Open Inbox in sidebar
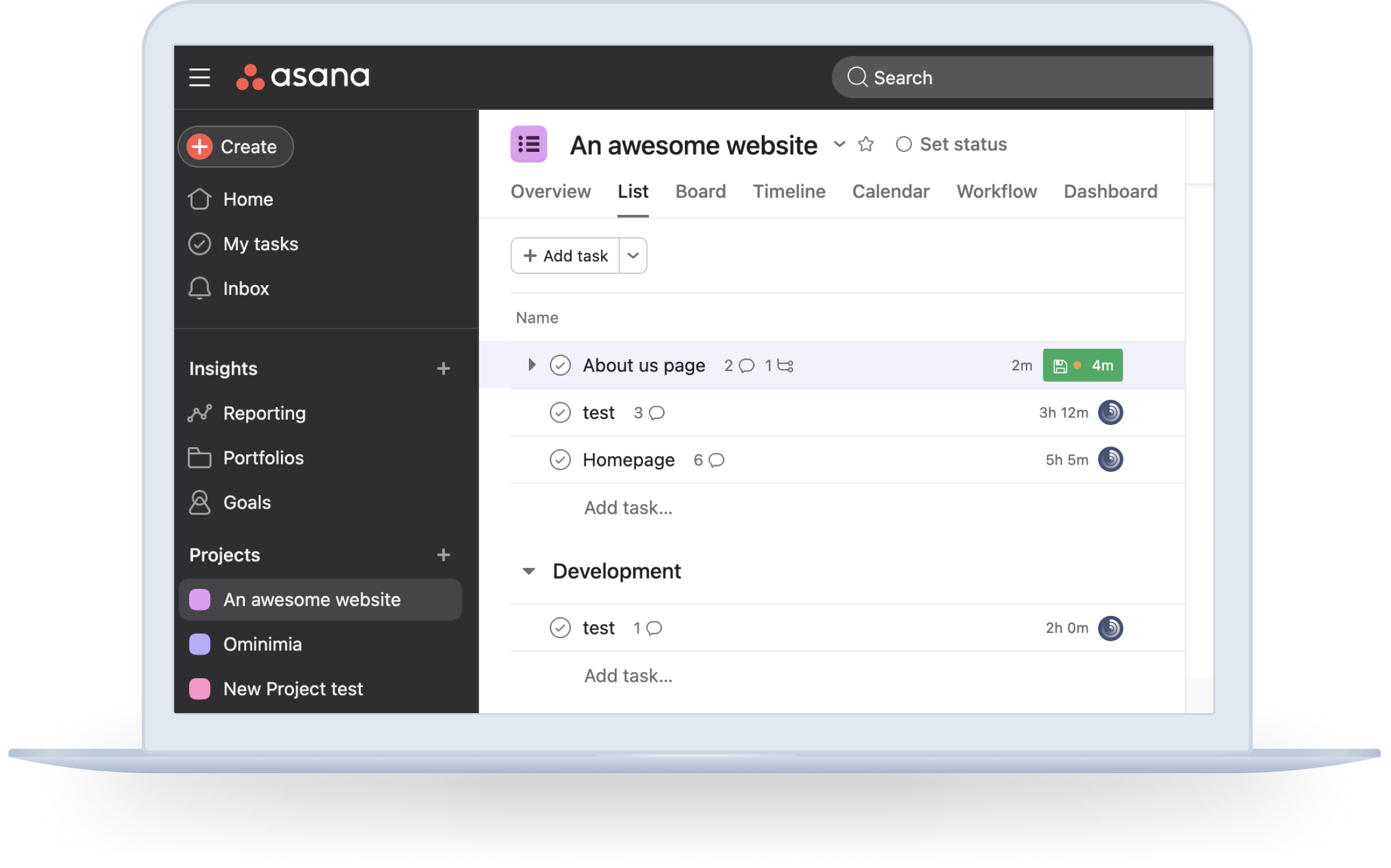 246,289
